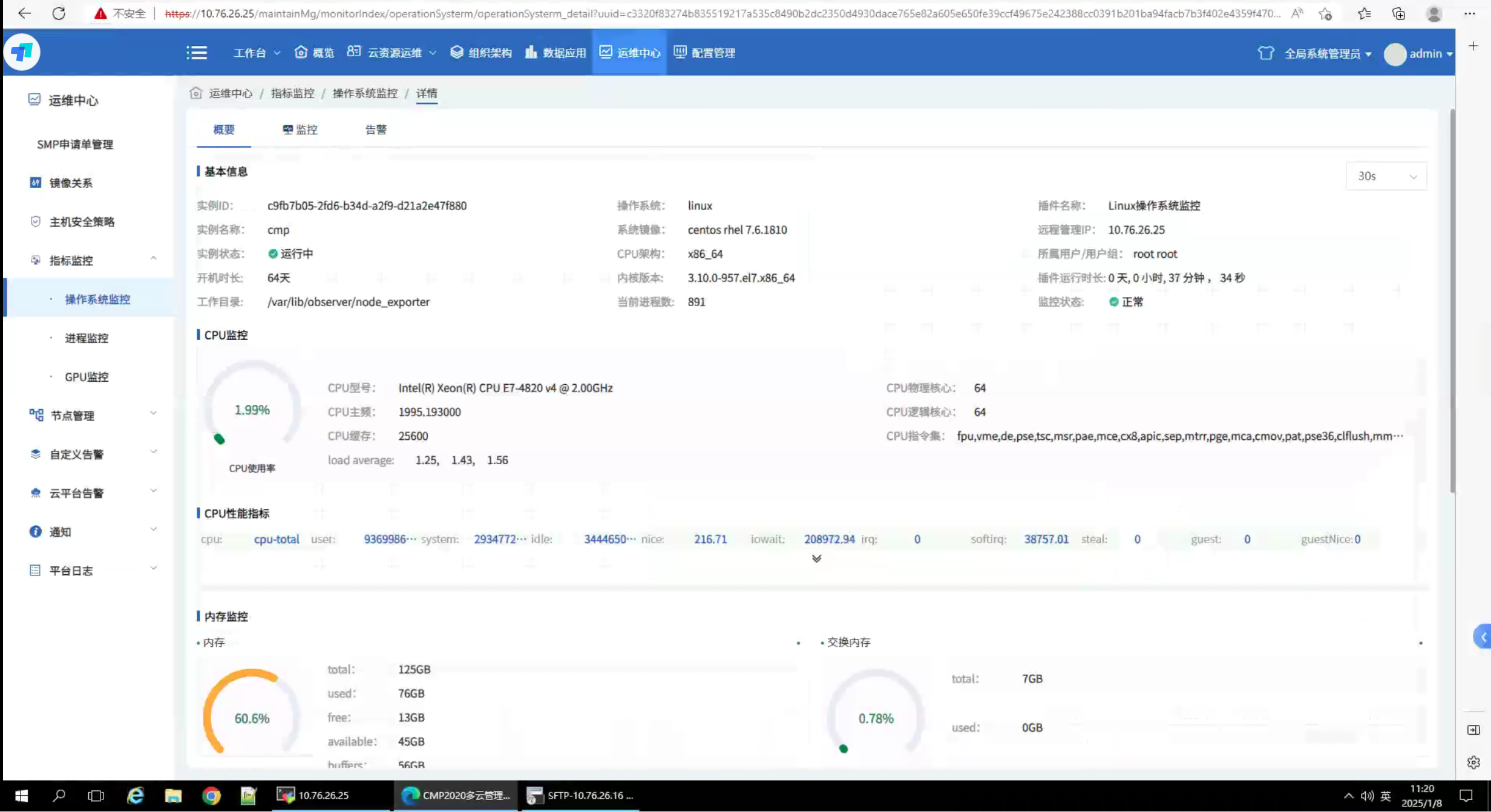This screenshot has width=1491, height=812.
Task: Select 操作系统监控 in sidebar
Action: [x=97, y=299]
